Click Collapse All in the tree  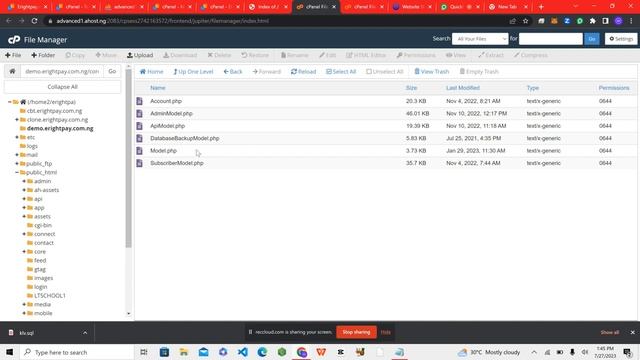62,87
